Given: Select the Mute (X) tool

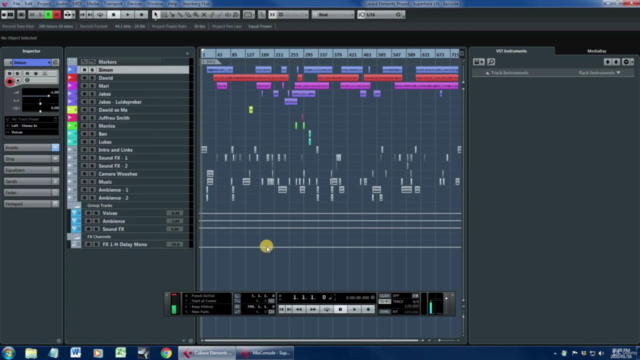Looking at the screenshot, I should pyautogui.click(x=204, y=15).
